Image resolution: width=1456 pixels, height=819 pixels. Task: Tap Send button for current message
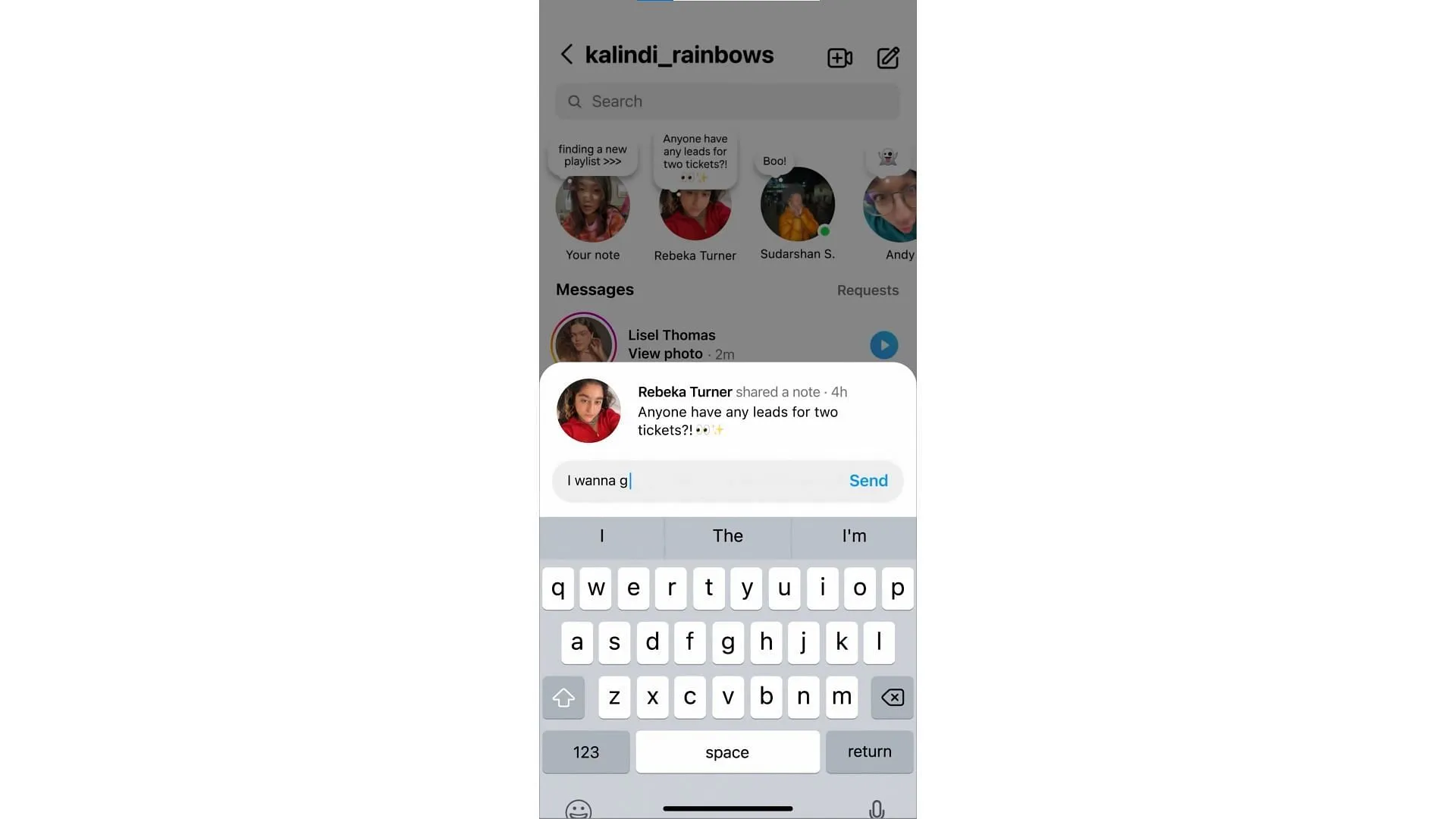pyautogui.click(x=868, y=480)
